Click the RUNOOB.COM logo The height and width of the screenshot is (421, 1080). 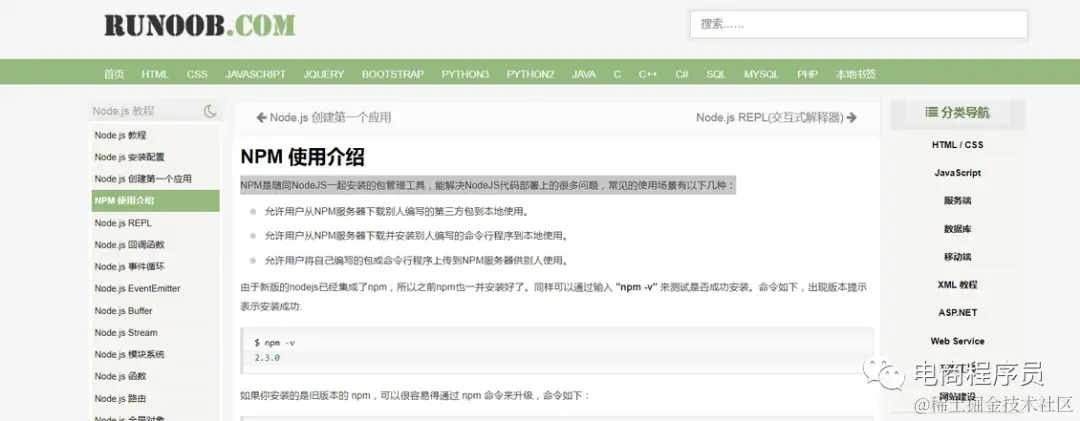pos(200,26)
